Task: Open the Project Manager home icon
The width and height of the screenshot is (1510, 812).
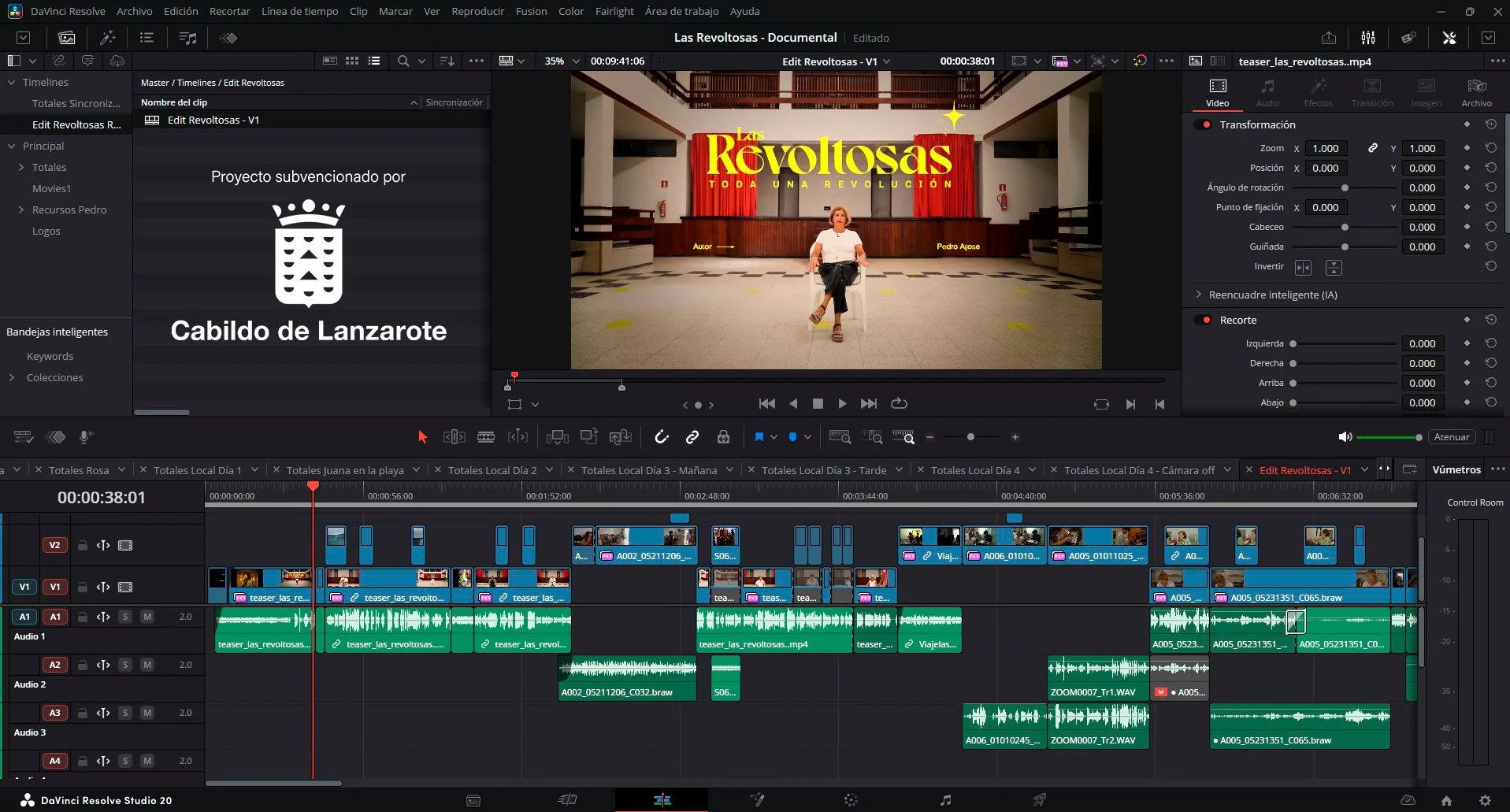Action: [1446, 800]
